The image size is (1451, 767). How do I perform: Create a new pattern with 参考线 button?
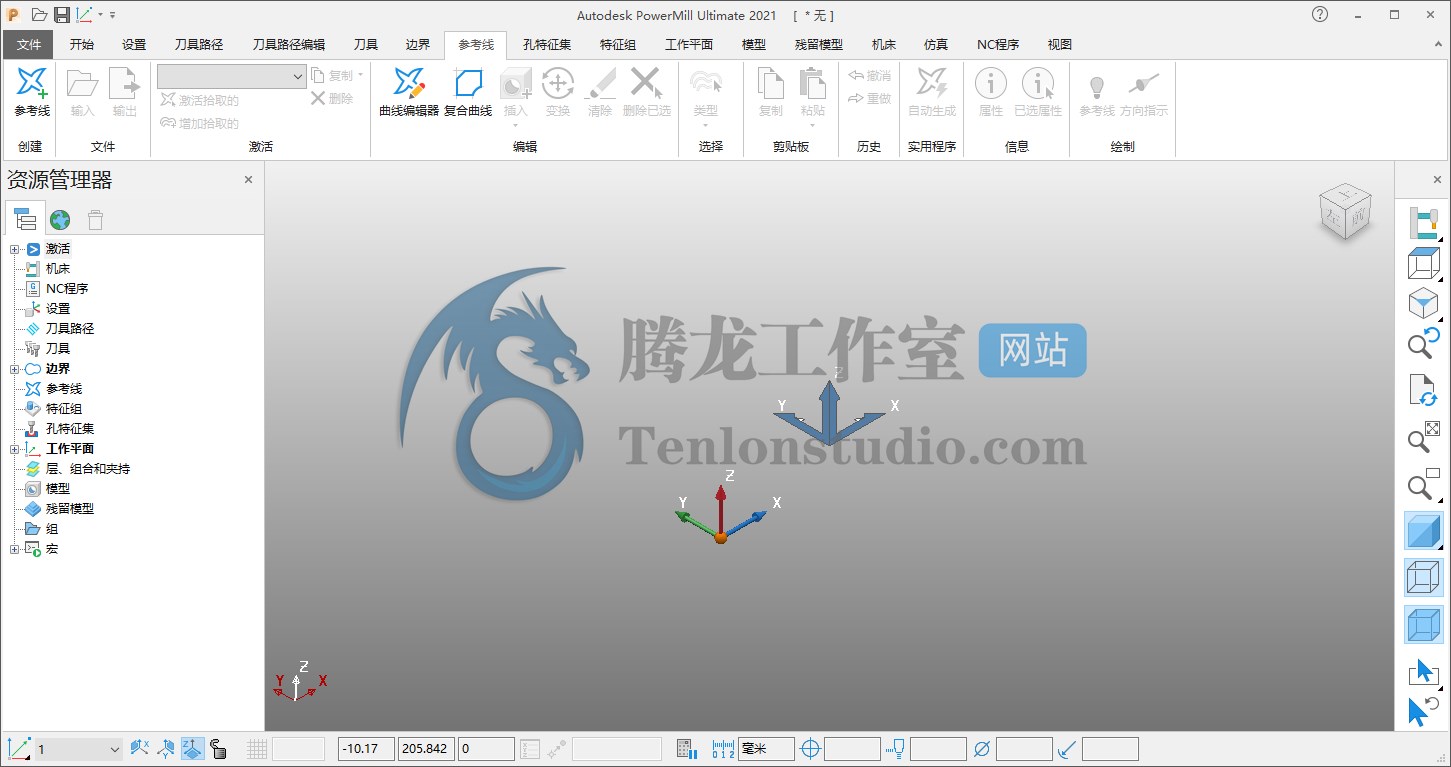(x=32, y=92)
